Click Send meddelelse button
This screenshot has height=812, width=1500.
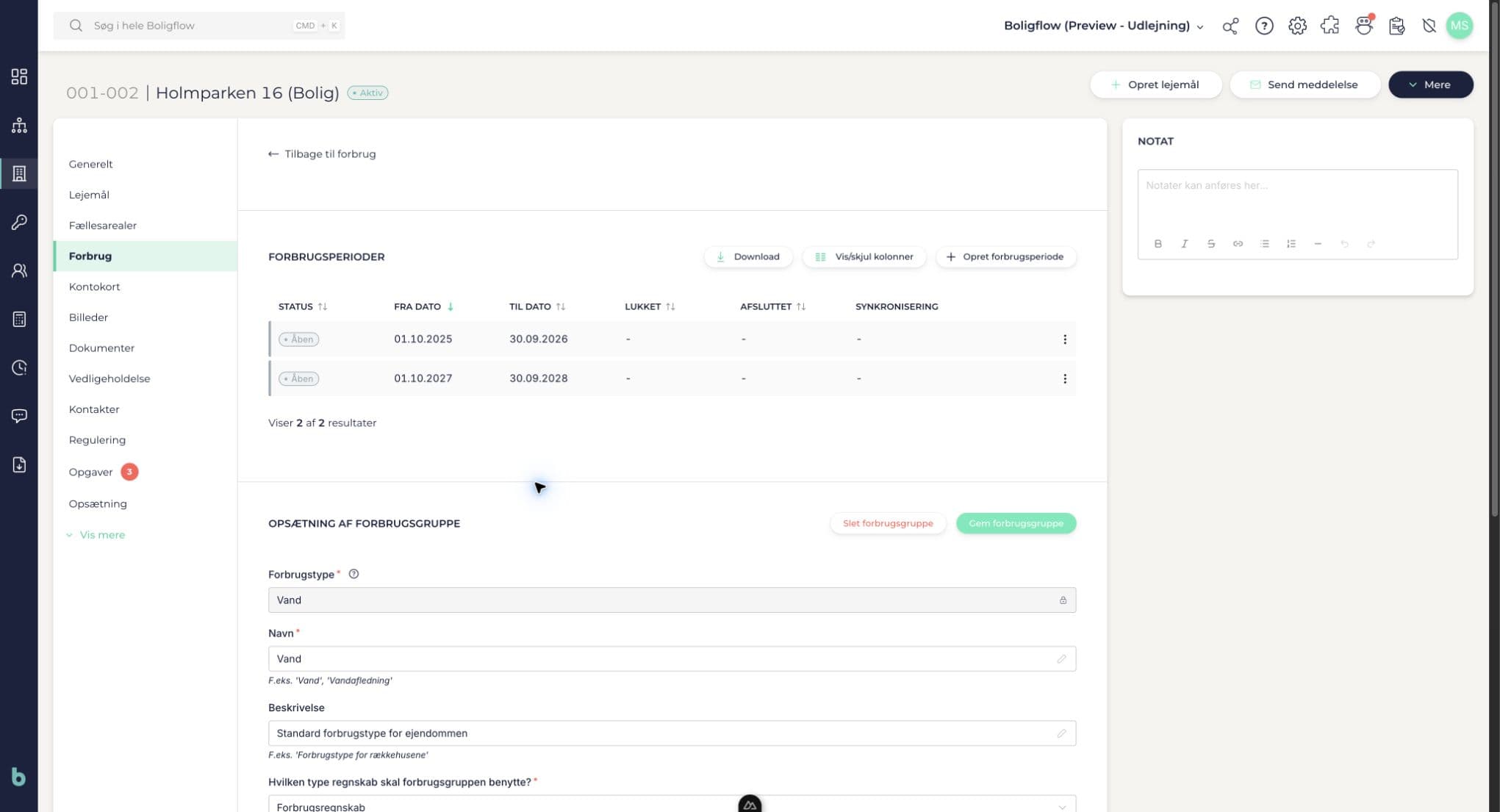pyautogui.click(x=1305, y=85)
